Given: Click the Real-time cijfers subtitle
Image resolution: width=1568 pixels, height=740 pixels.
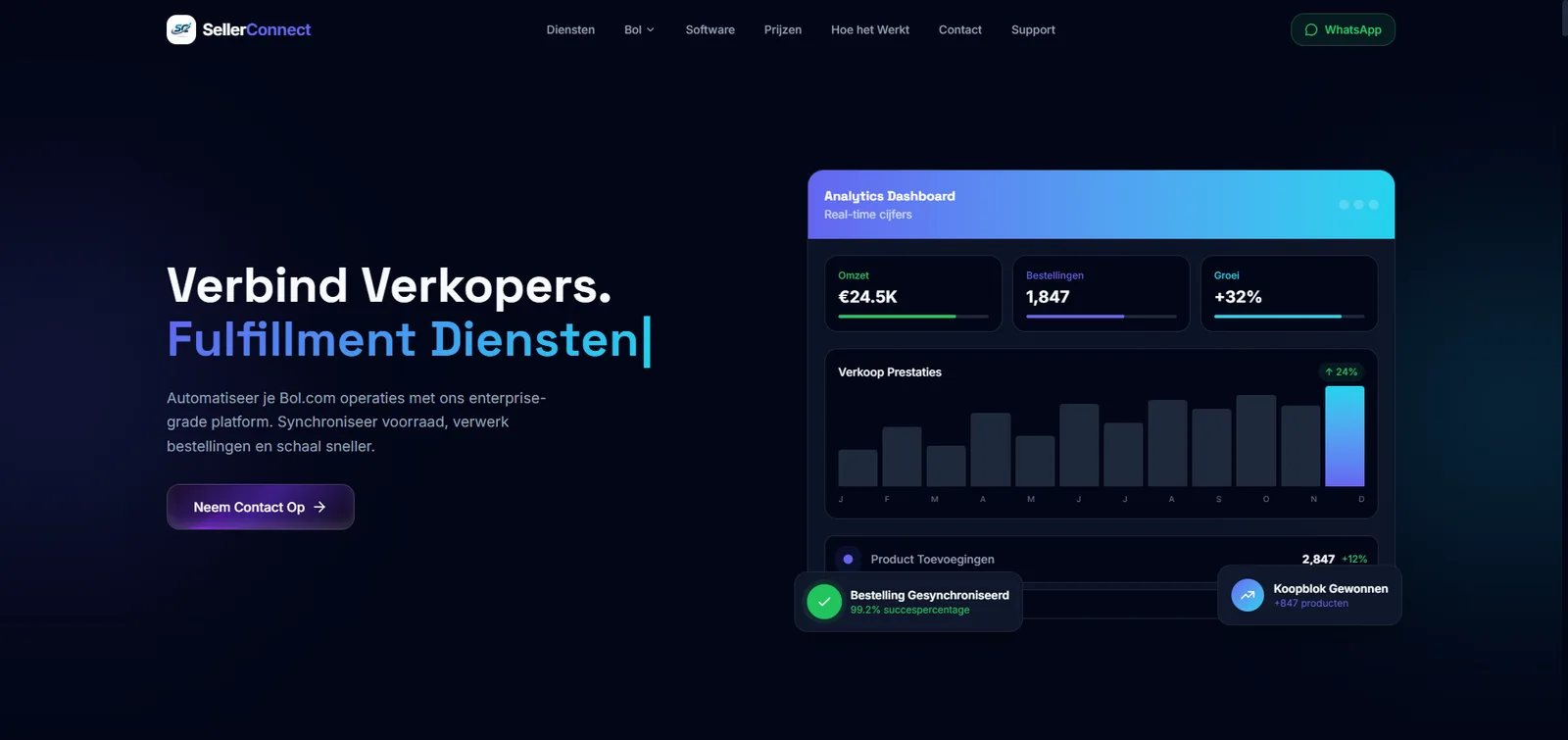Looking at the screenshot, I should (x=868, y=215).
